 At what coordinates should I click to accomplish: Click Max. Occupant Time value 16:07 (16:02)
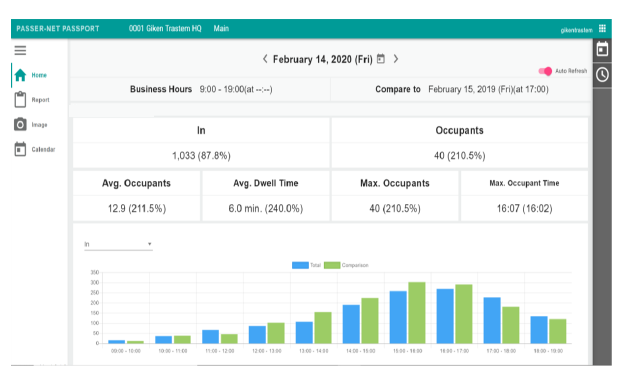[x=524, y=208]
